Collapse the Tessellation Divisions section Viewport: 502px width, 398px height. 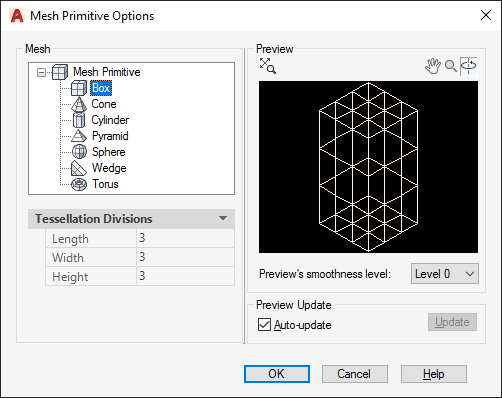point(223,218)
